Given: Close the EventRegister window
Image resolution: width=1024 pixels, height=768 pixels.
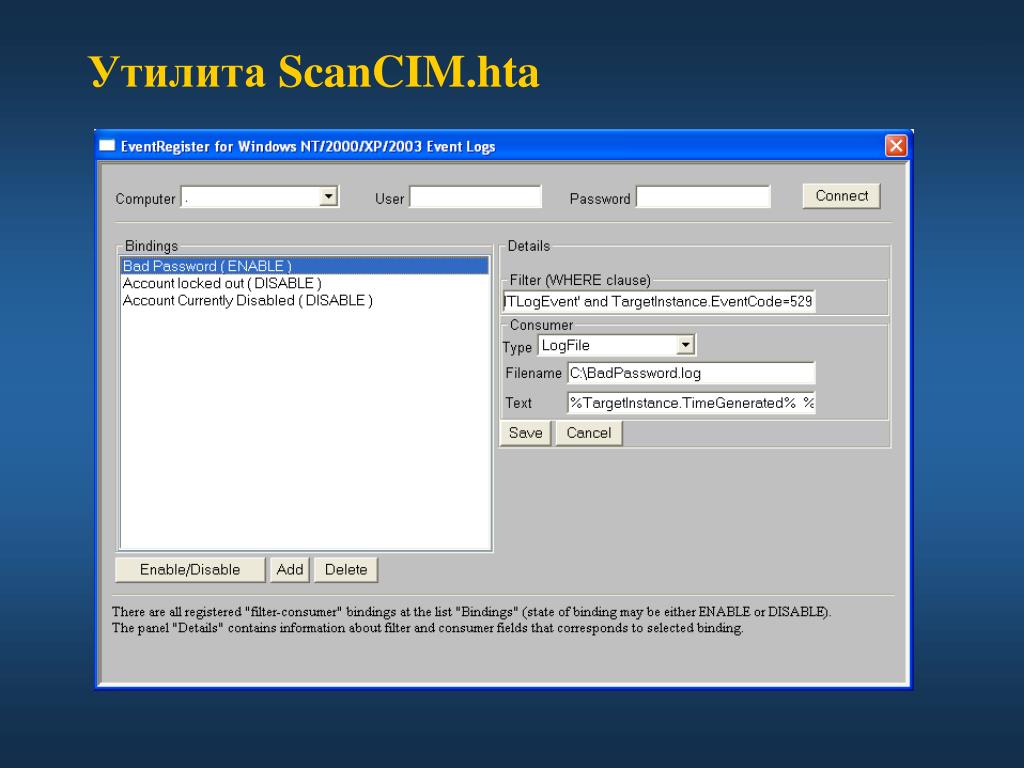Looking at the screenshot, I should click(x=895, y=146).
